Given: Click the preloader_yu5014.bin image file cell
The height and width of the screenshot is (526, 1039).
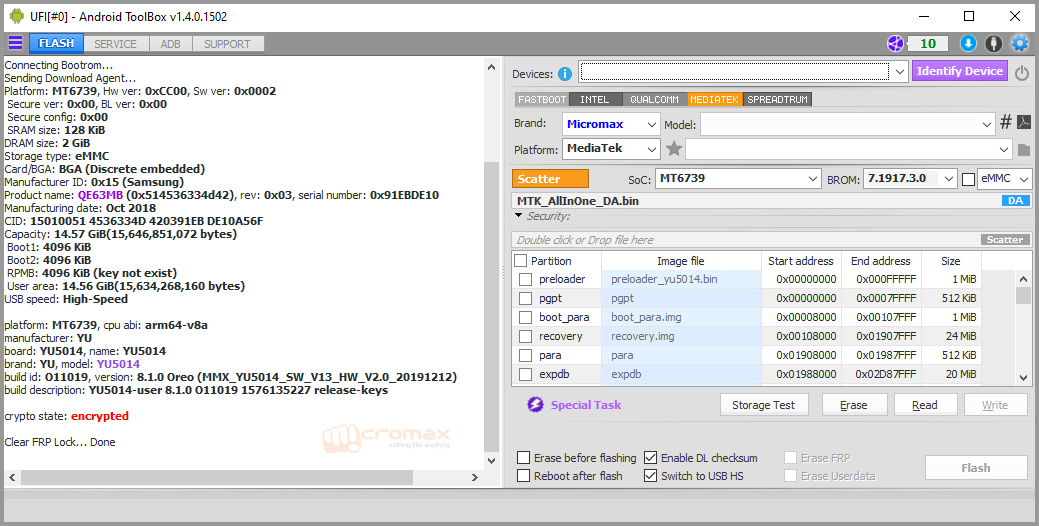Looking at the screenshot, I should point(681,279).
